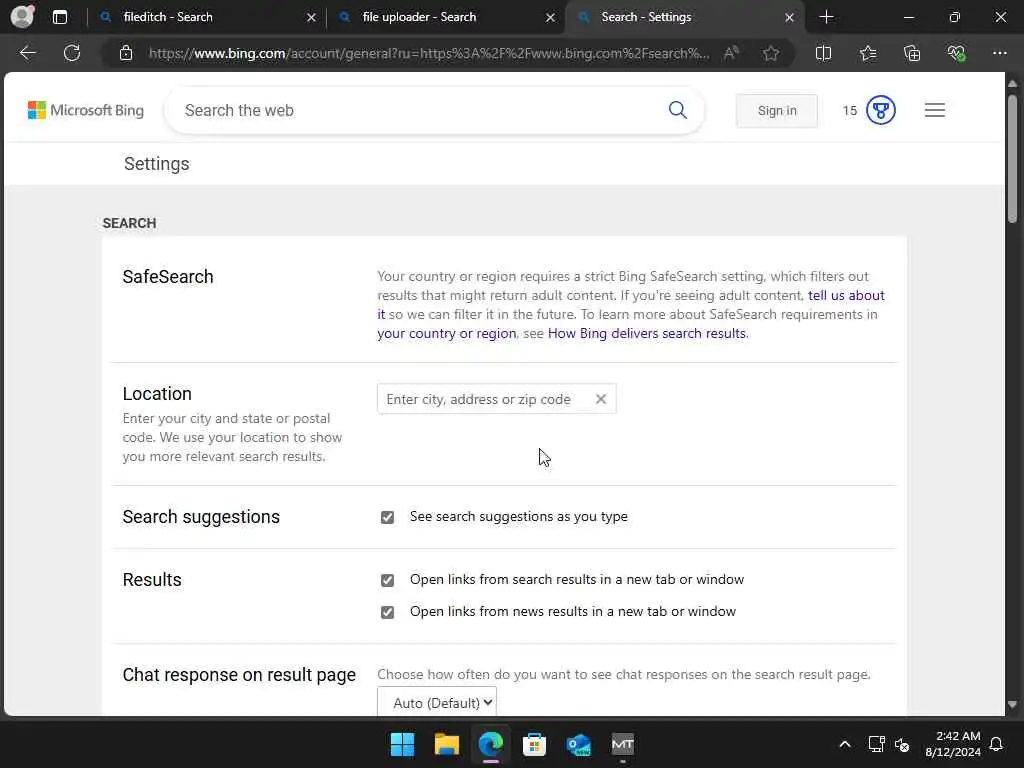Refresh the page with reload icon
The width and height of the screenshot is (1024, 768).
[x=72, y=53]
